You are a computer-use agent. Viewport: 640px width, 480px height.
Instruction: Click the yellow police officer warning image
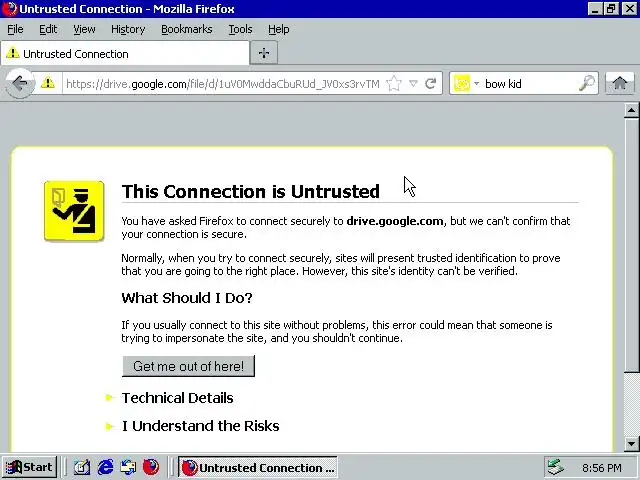click(74, 211)
